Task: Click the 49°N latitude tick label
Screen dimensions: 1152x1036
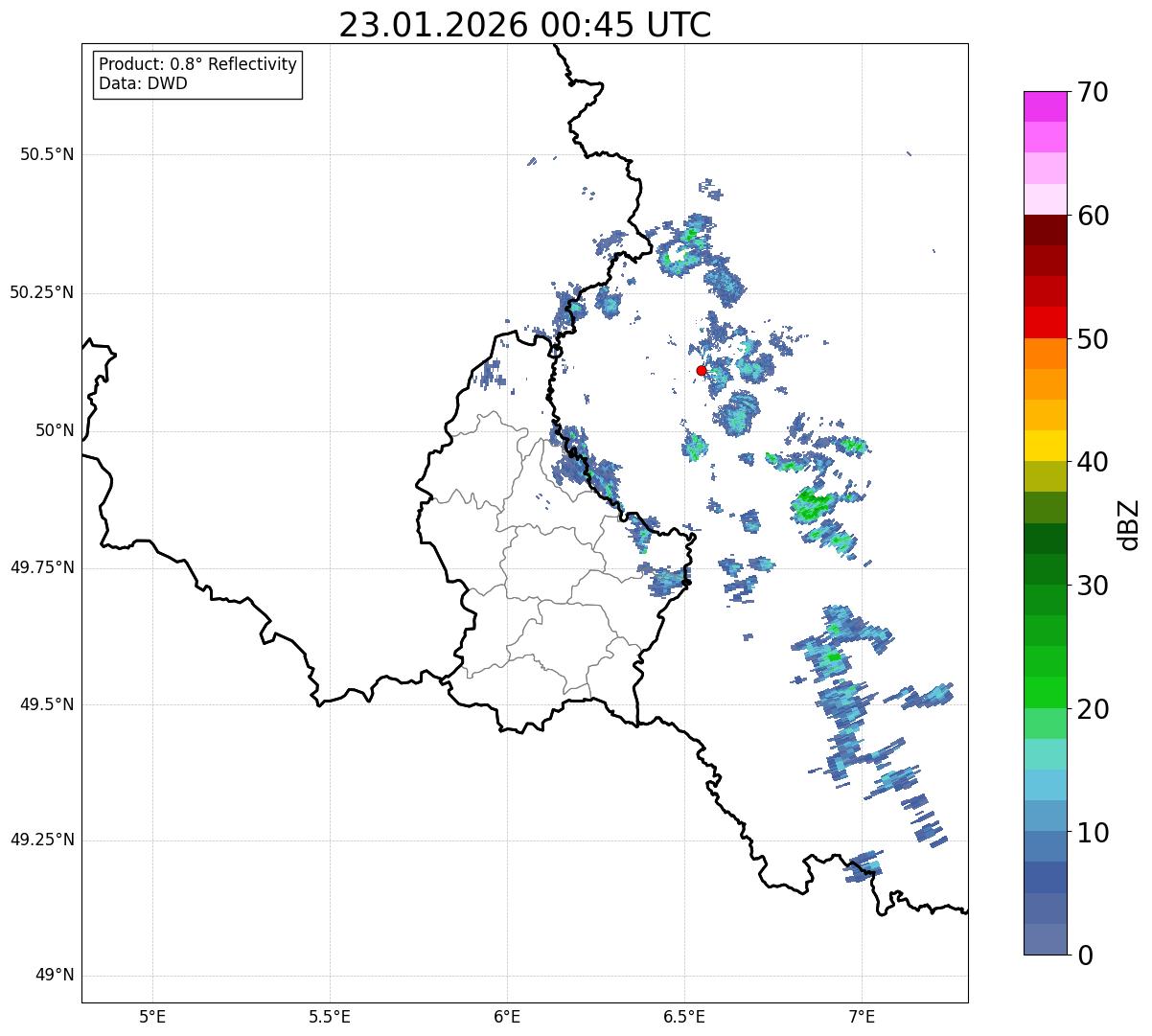Action: [55, 976]
